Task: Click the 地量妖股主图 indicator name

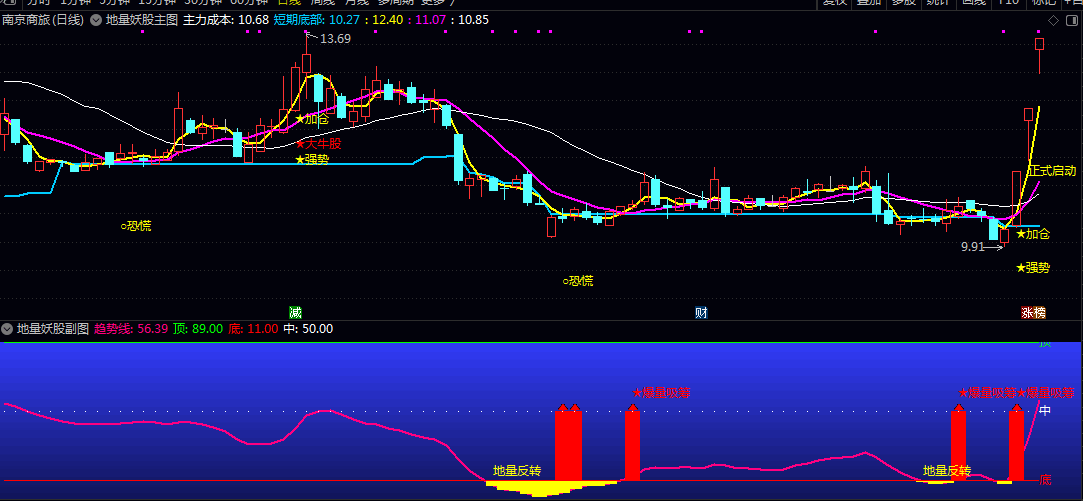Action: point(142,20)
